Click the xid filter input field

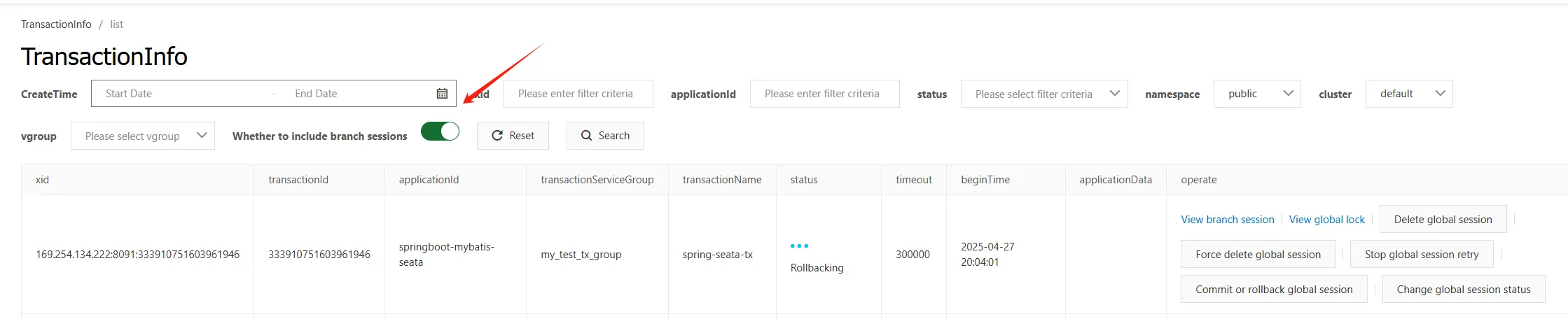578,94
